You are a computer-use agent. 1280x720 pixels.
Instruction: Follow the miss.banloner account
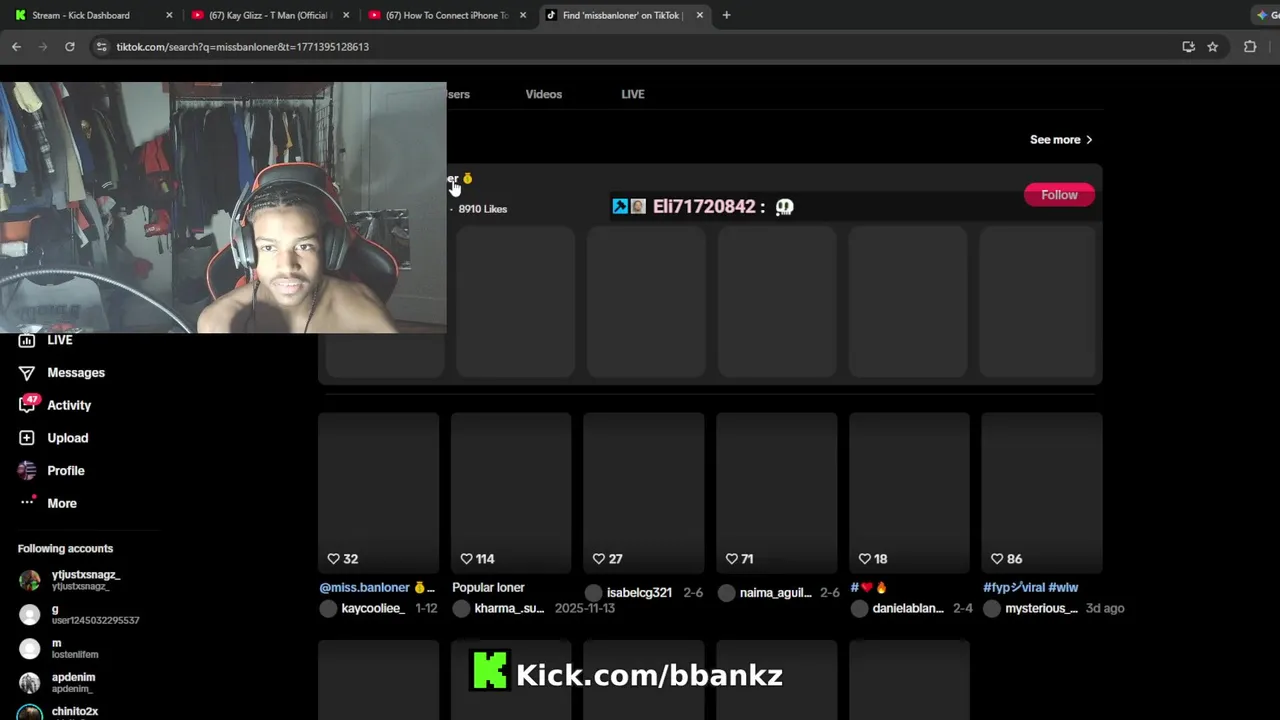[1059, 195]
